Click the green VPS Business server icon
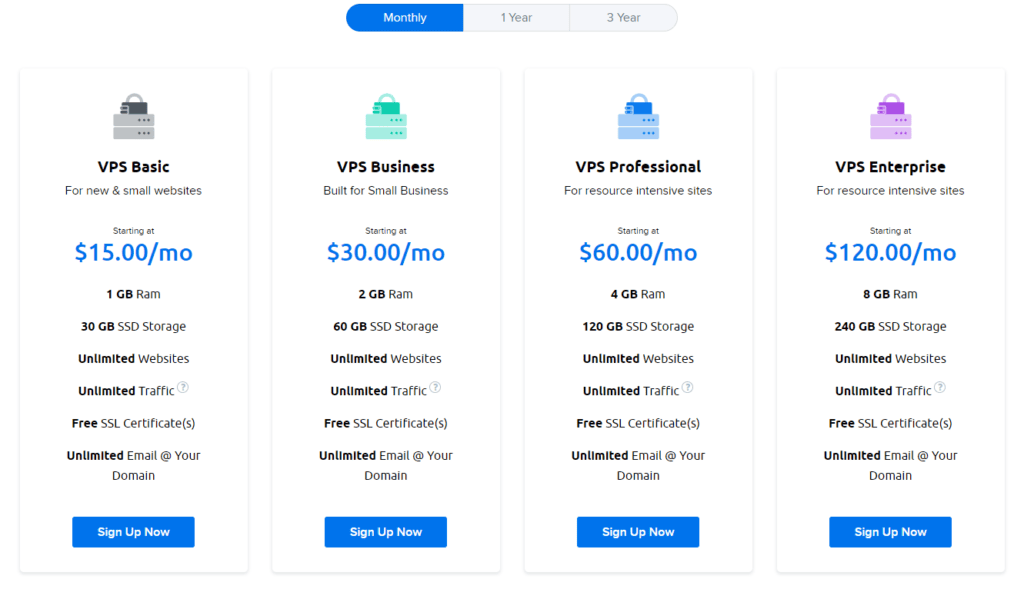Viewport: 1024px width, 589px height. coord(385,117)
